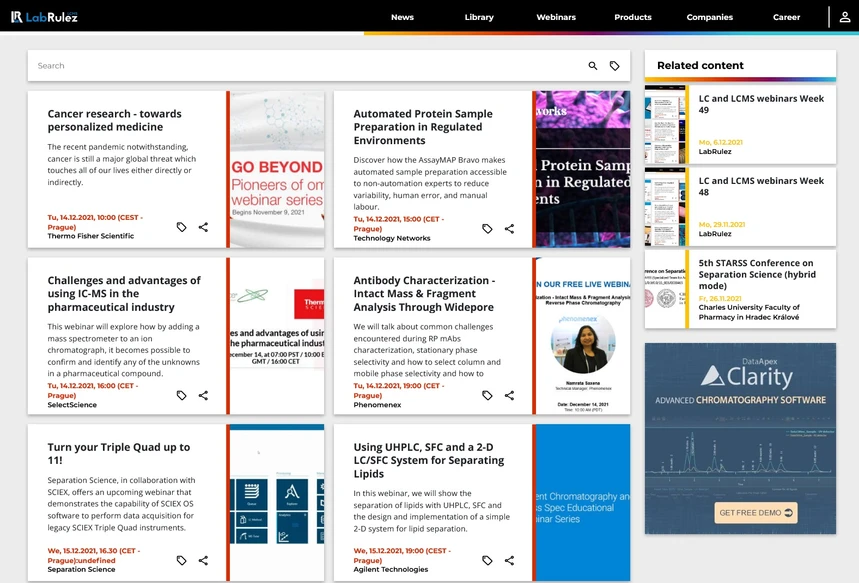Share the Antibody Characterization webinar
The image size is (859, 583).
click(509, 395)
